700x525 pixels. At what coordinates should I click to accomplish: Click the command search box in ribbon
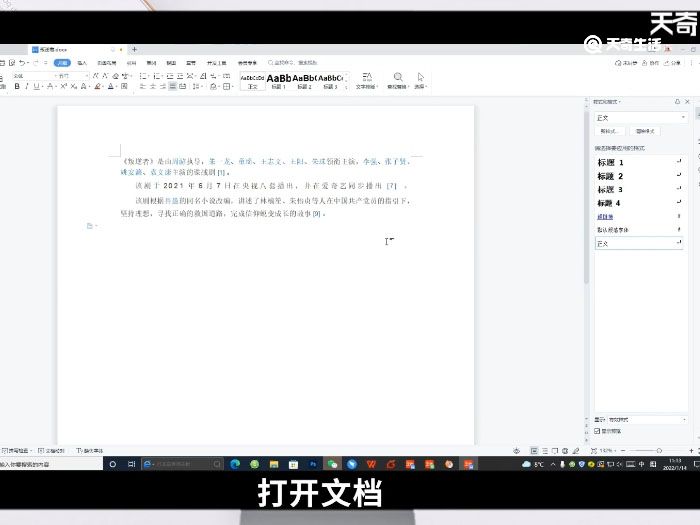[x=293, y=63]
